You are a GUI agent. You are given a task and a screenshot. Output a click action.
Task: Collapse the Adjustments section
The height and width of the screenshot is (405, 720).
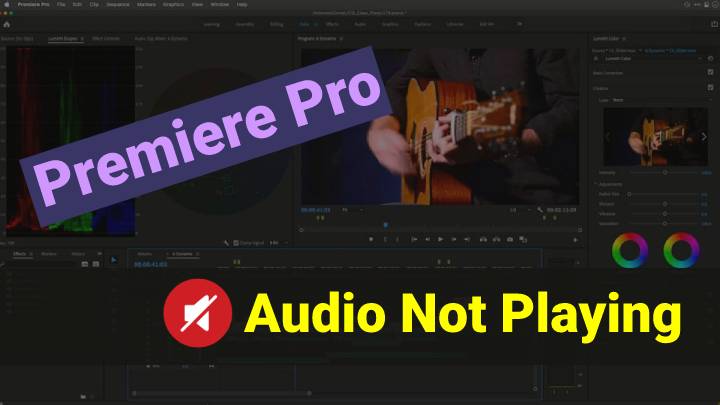pos(596,184)
